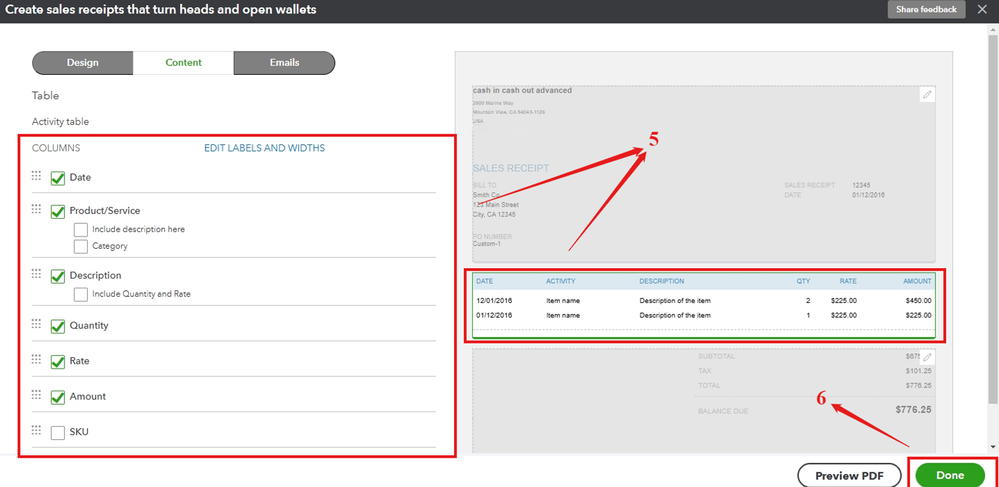Click the drag handle beside Date column
This screenshot has width=999, height=487.
[36, 175]
